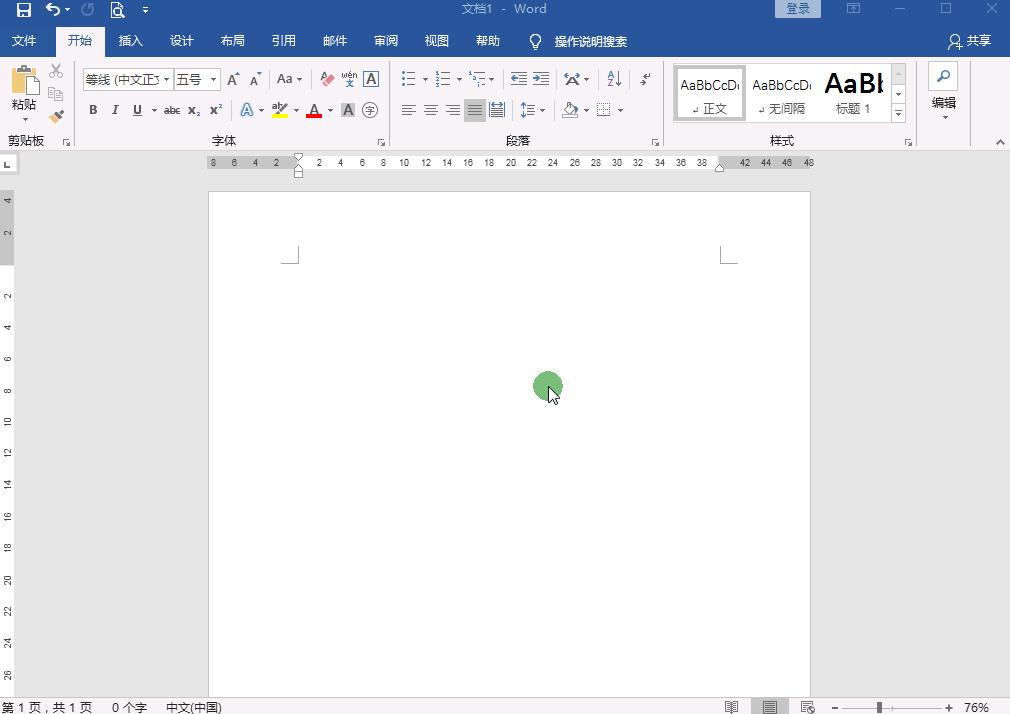This screenshot has height=714, width=1010.
Task: Decrease indent of paragraph
Action: click(519, 79)
